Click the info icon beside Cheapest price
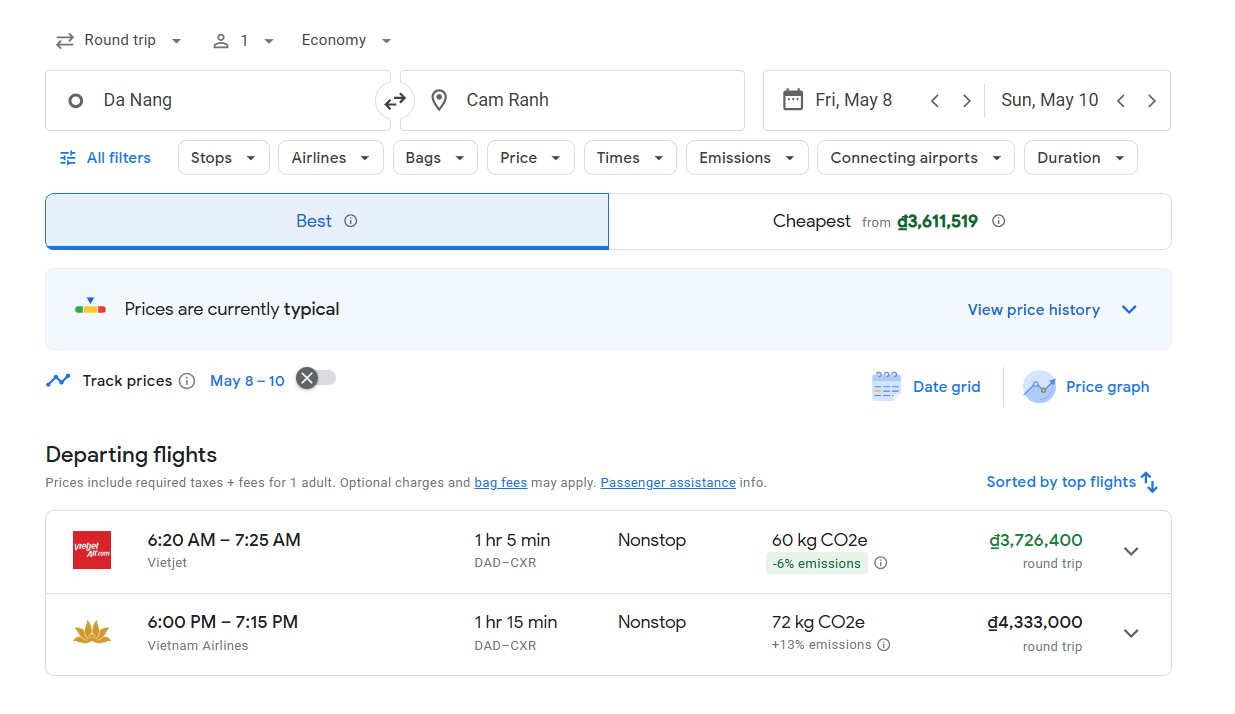The width and height of the screenshot is (1235, 714). (998, 221)
